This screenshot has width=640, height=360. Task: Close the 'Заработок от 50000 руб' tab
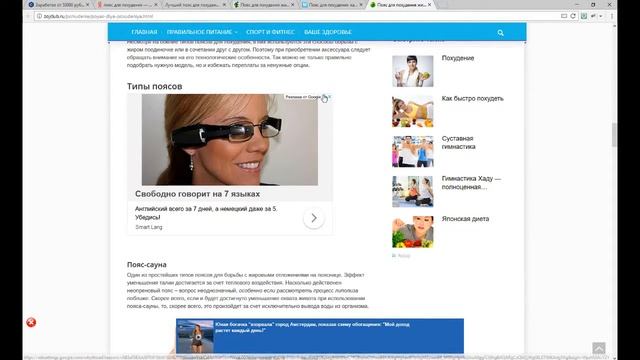87,5
